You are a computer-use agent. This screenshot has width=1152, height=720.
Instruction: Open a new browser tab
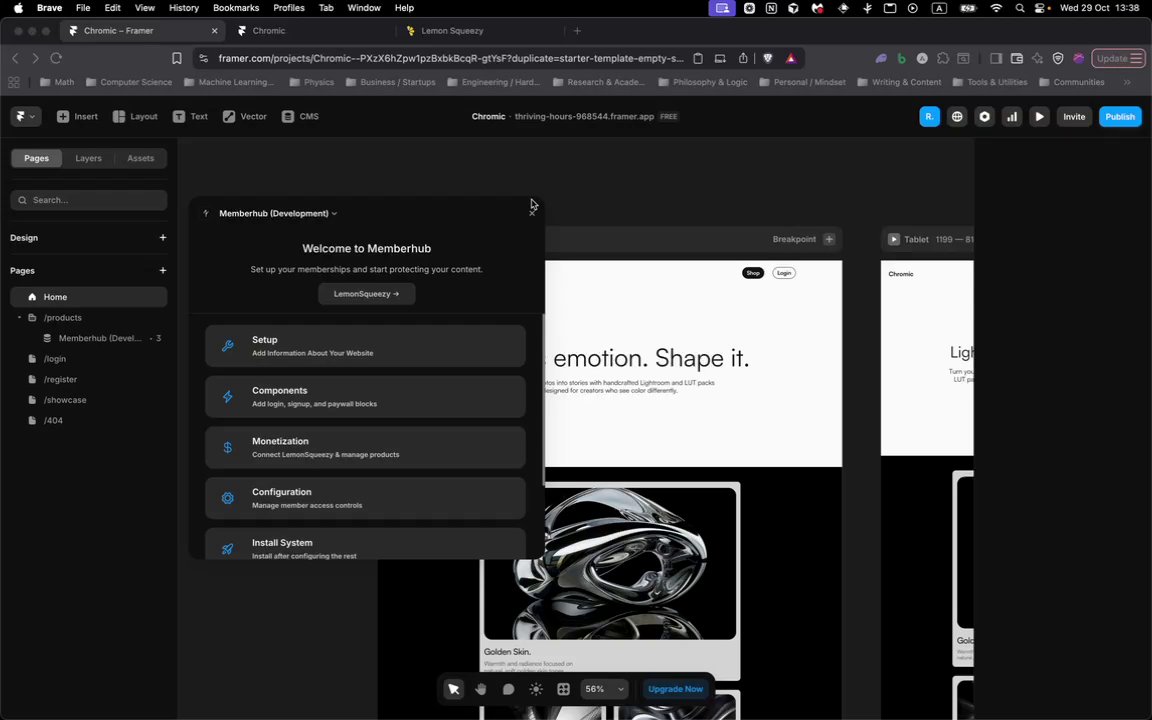[577, 31]
